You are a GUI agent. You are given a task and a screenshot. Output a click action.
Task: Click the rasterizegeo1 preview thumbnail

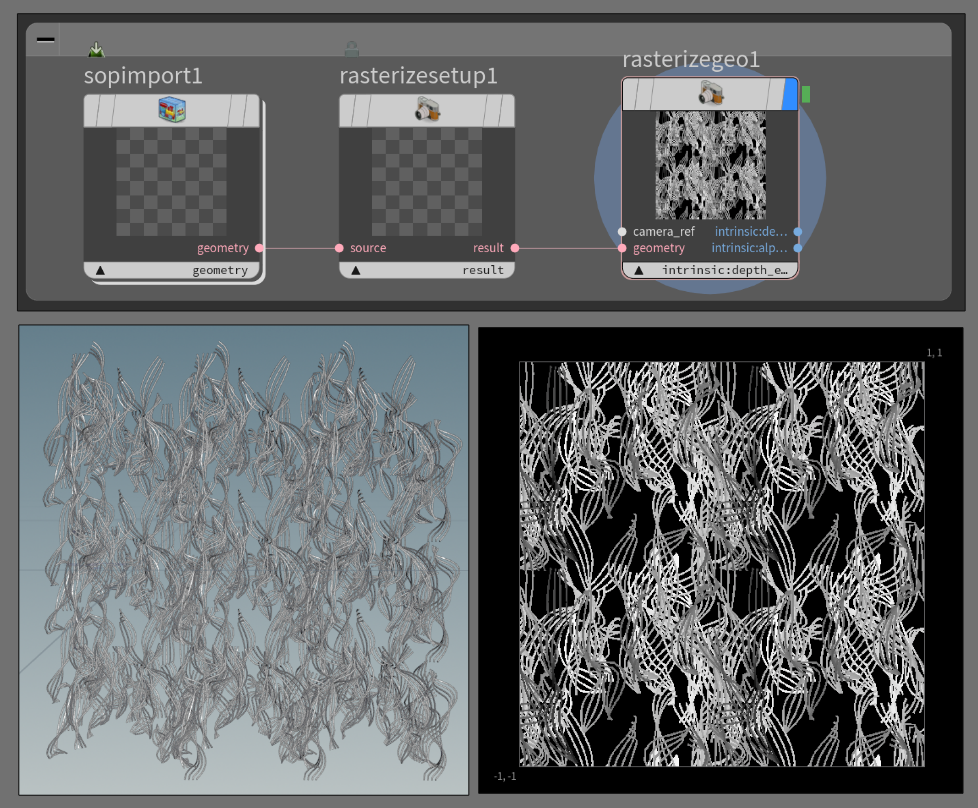710,165
